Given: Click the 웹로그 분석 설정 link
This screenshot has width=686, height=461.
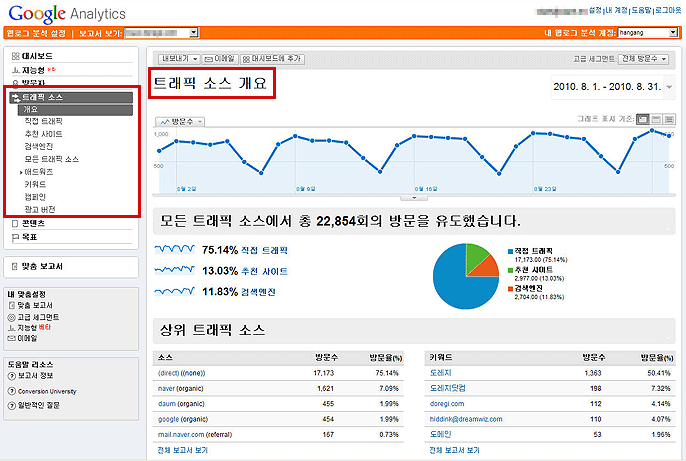Looking at the screenshot, I should coord(36,33).
